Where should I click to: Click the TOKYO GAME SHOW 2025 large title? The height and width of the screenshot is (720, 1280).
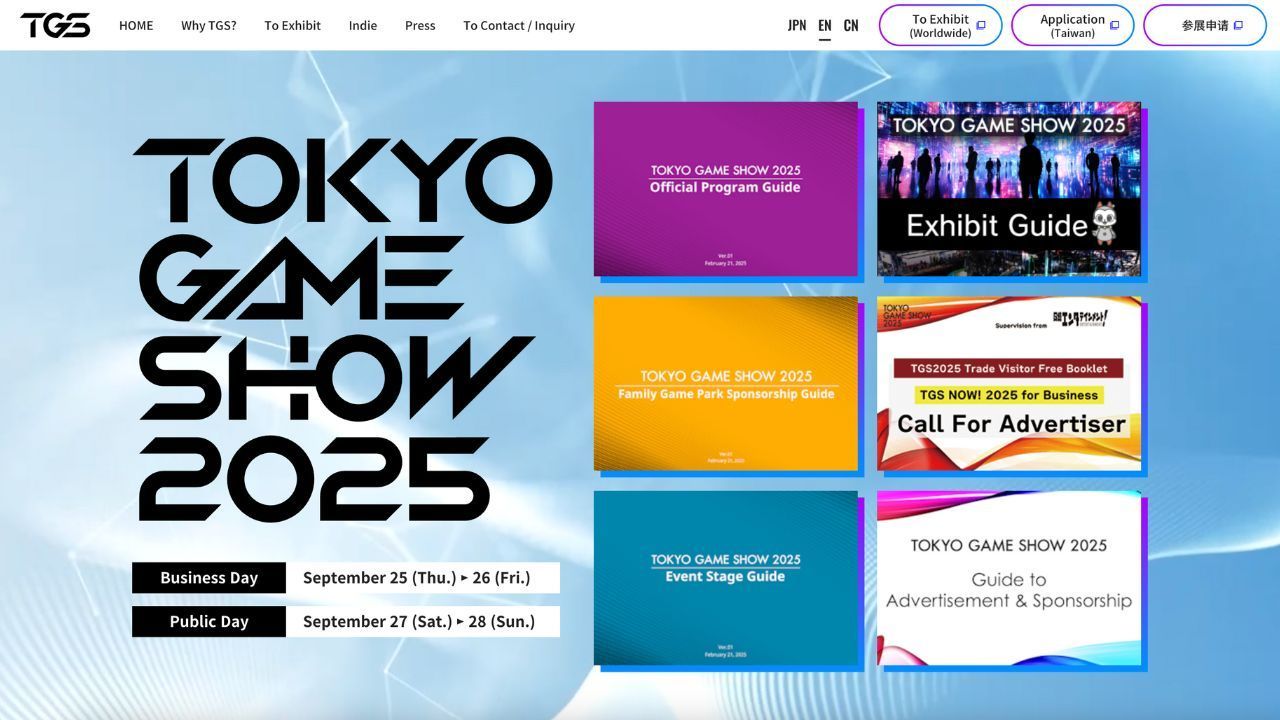(342, 329)
